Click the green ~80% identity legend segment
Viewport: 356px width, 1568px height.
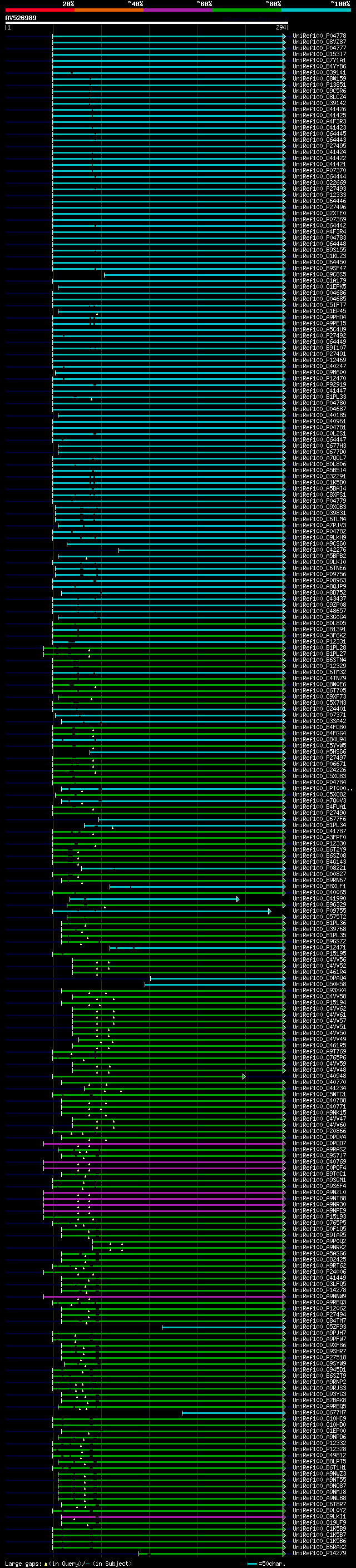(x=247, y=10)
